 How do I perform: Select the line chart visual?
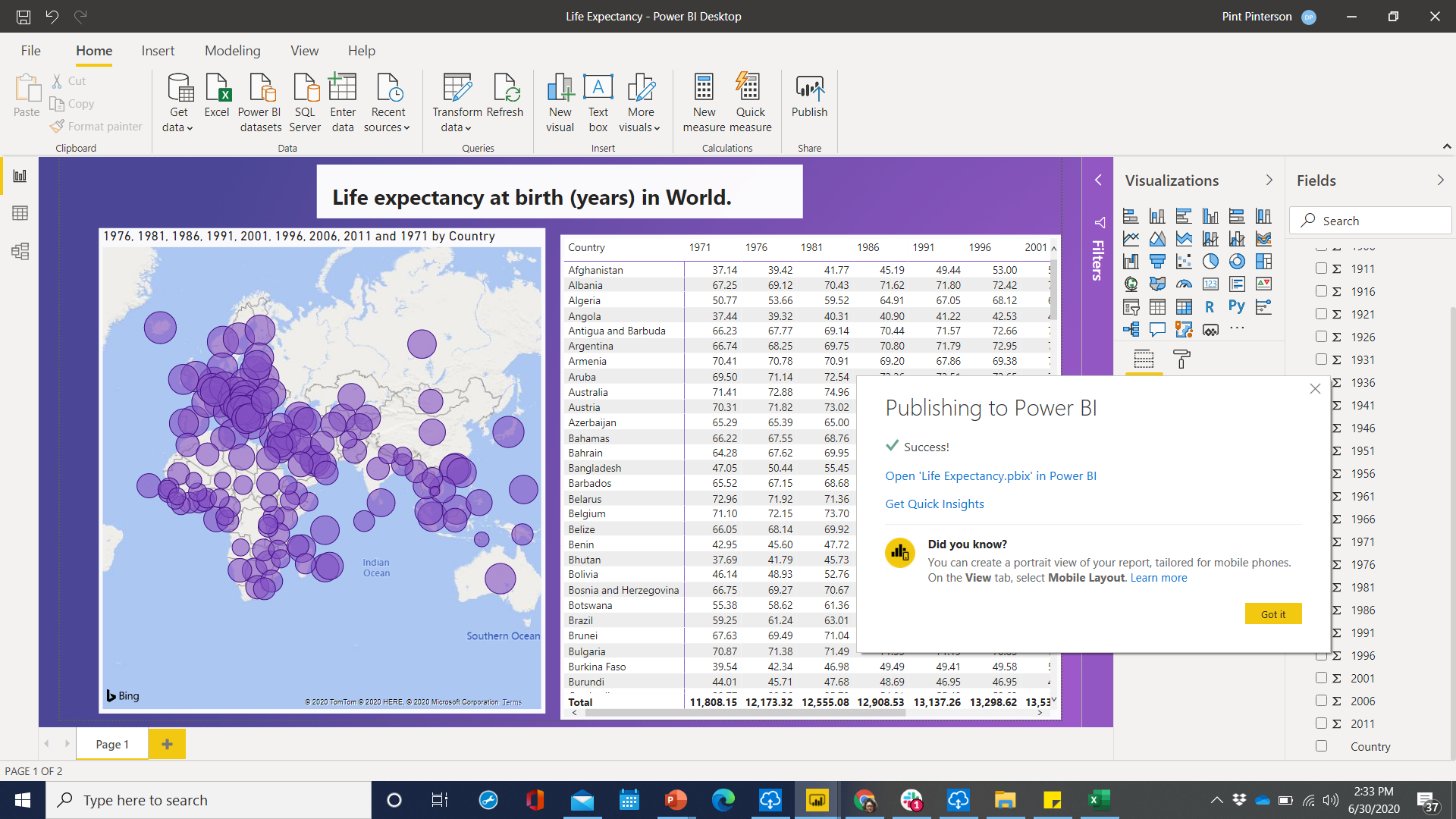(1131, 239)
